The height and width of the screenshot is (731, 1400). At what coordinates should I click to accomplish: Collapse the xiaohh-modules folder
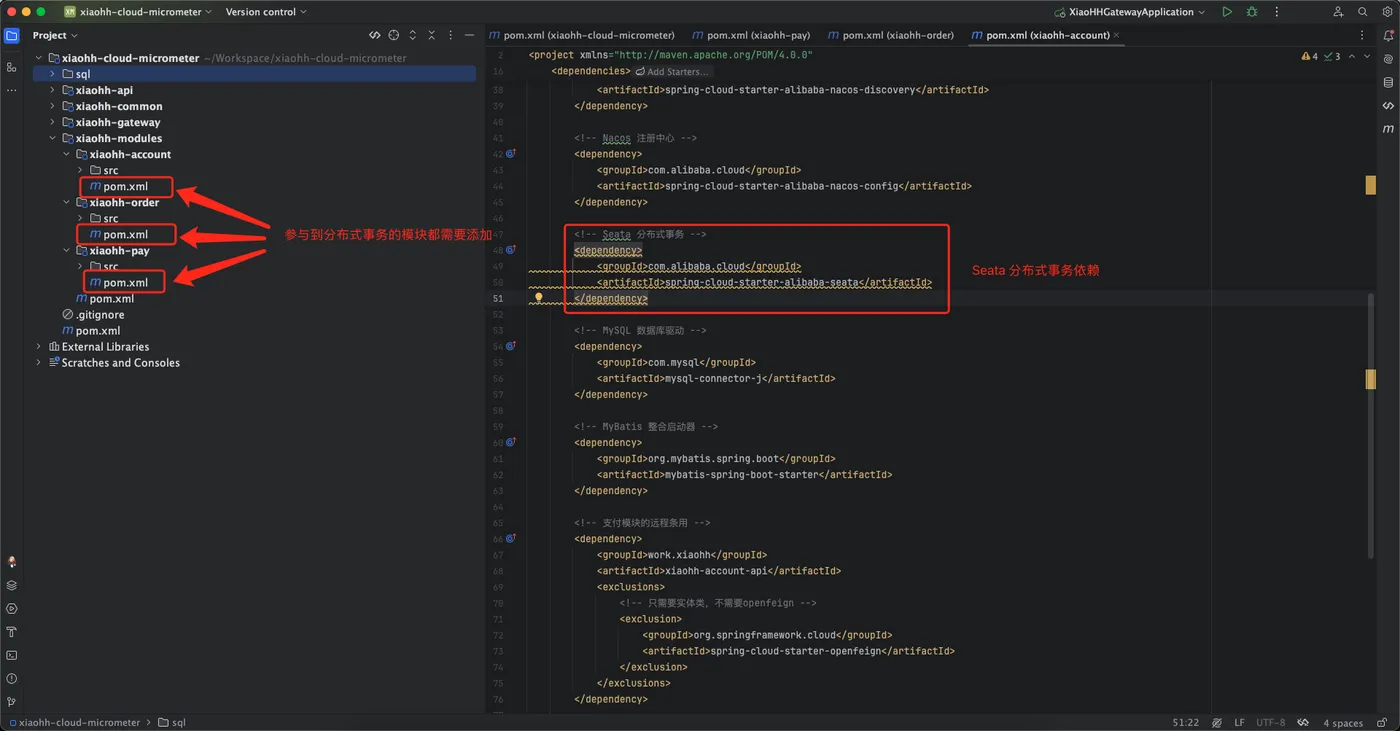[x=53, y=138]
